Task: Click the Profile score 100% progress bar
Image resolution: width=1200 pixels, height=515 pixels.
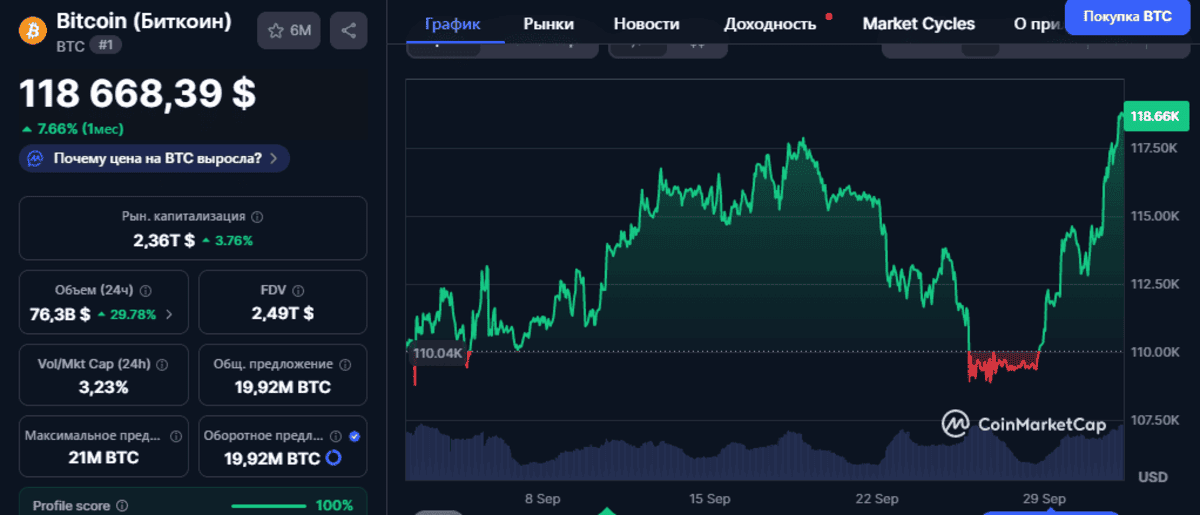Action: (x=269, y=506)
